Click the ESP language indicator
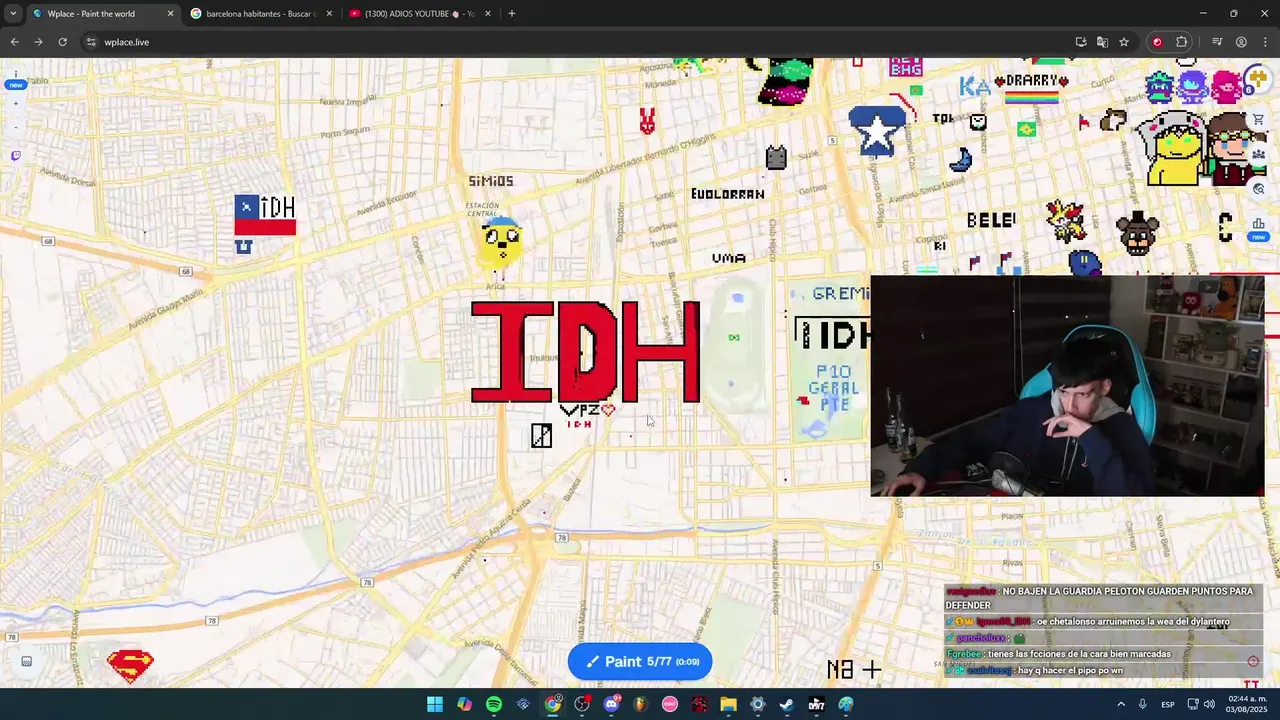Viewport: 1280px width, 720px height. coord(1168,705)
